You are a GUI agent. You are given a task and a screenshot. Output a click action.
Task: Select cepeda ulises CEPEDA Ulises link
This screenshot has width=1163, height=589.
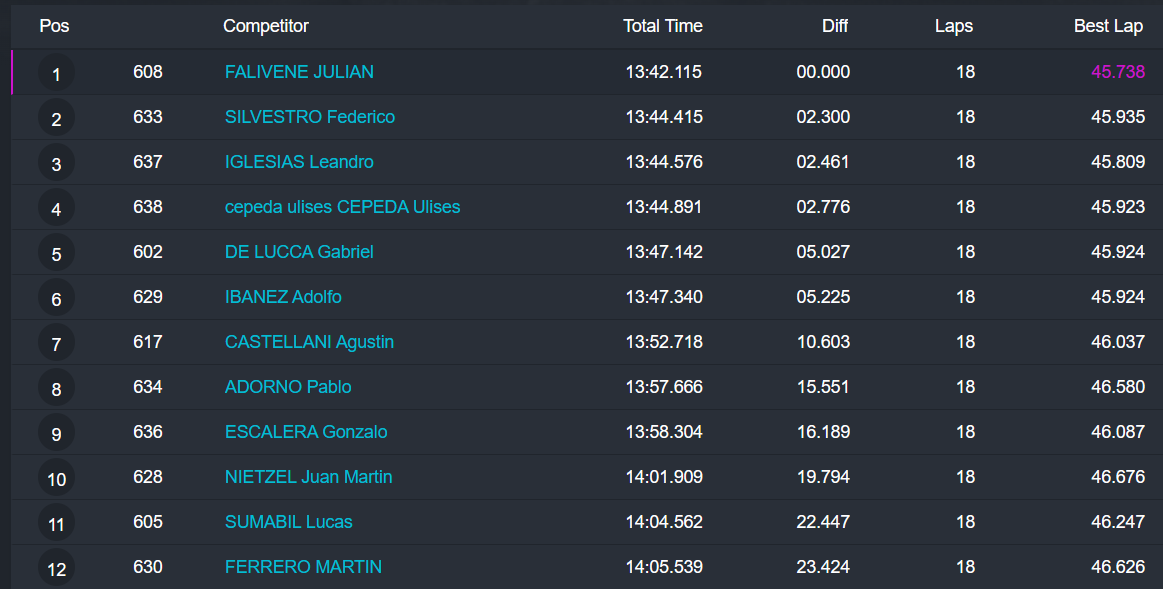coord(342,207)
